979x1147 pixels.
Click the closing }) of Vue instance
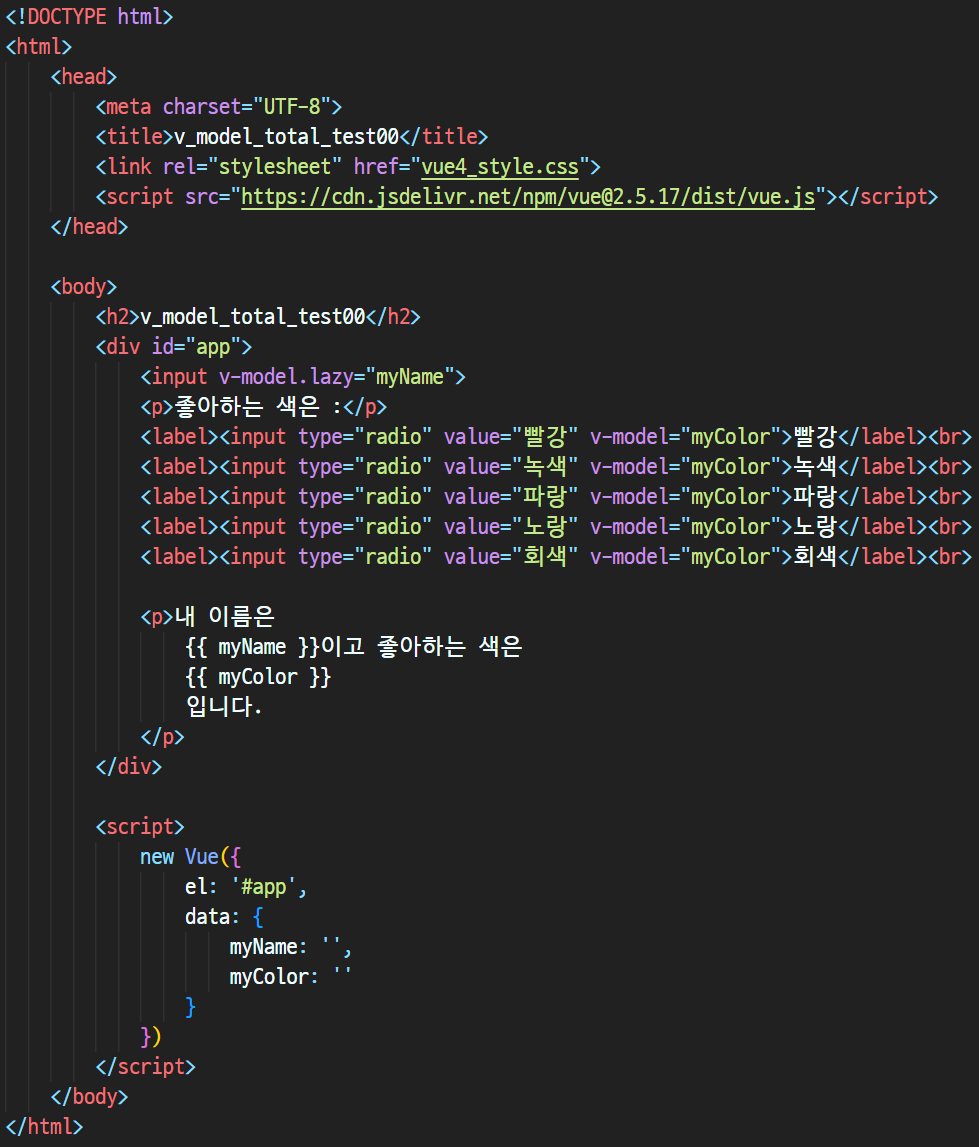point(151,1037)
